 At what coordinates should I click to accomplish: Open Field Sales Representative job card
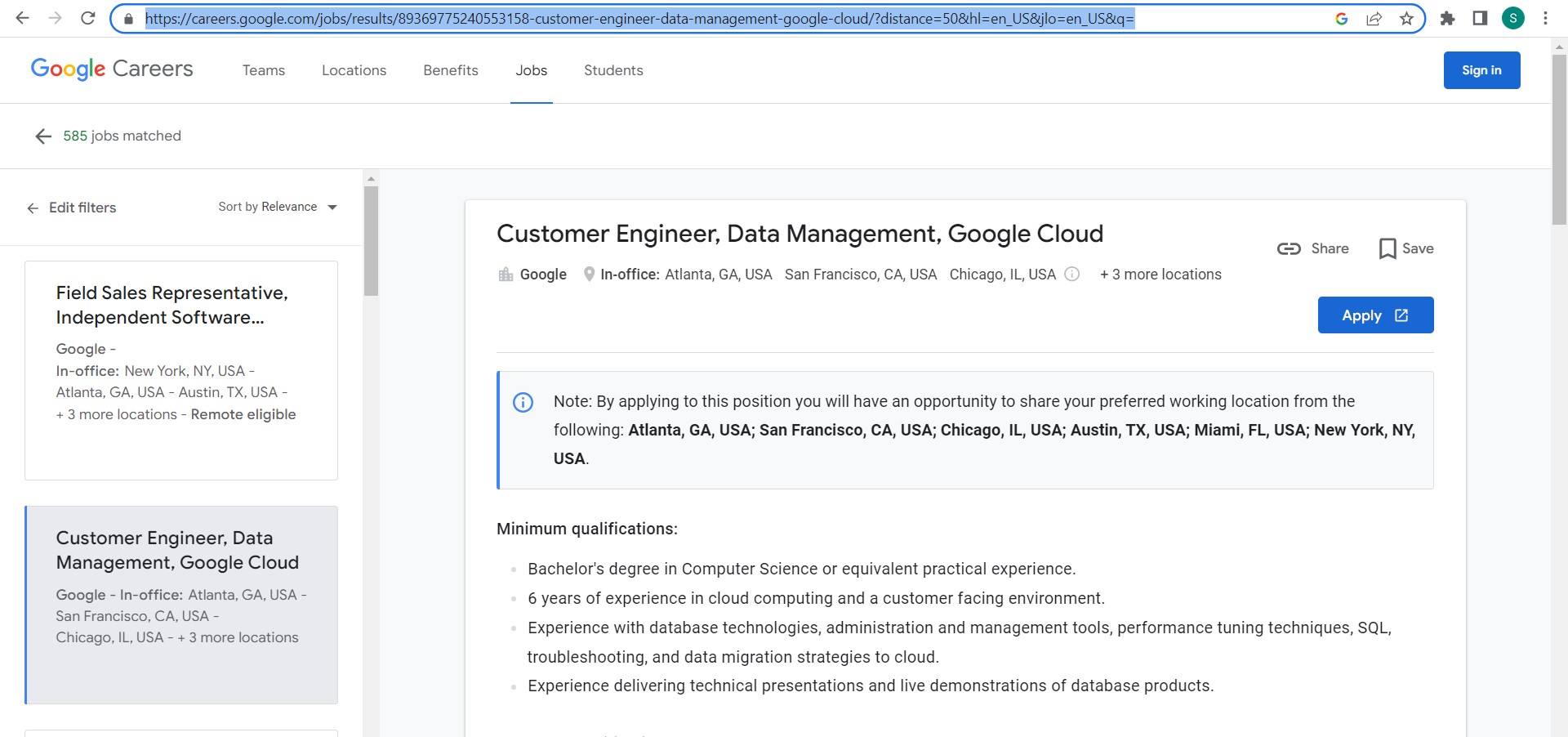tap(181, 370)
